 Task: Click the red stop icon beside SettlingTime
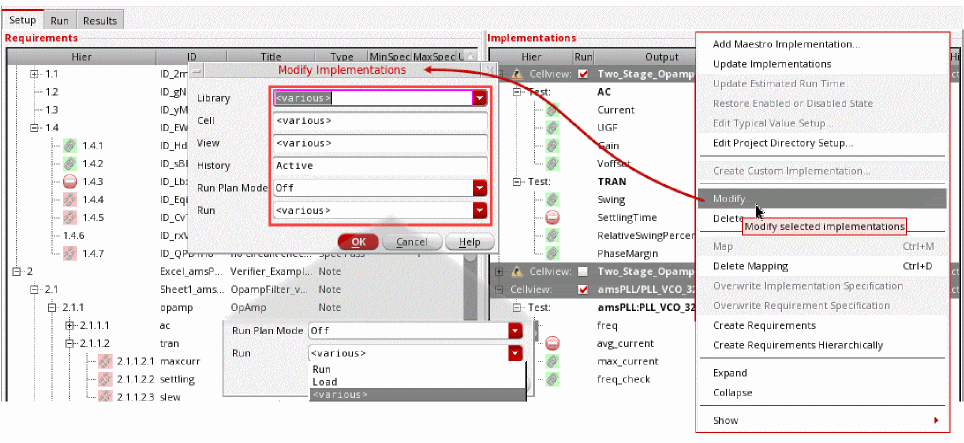tap(552, 217)
